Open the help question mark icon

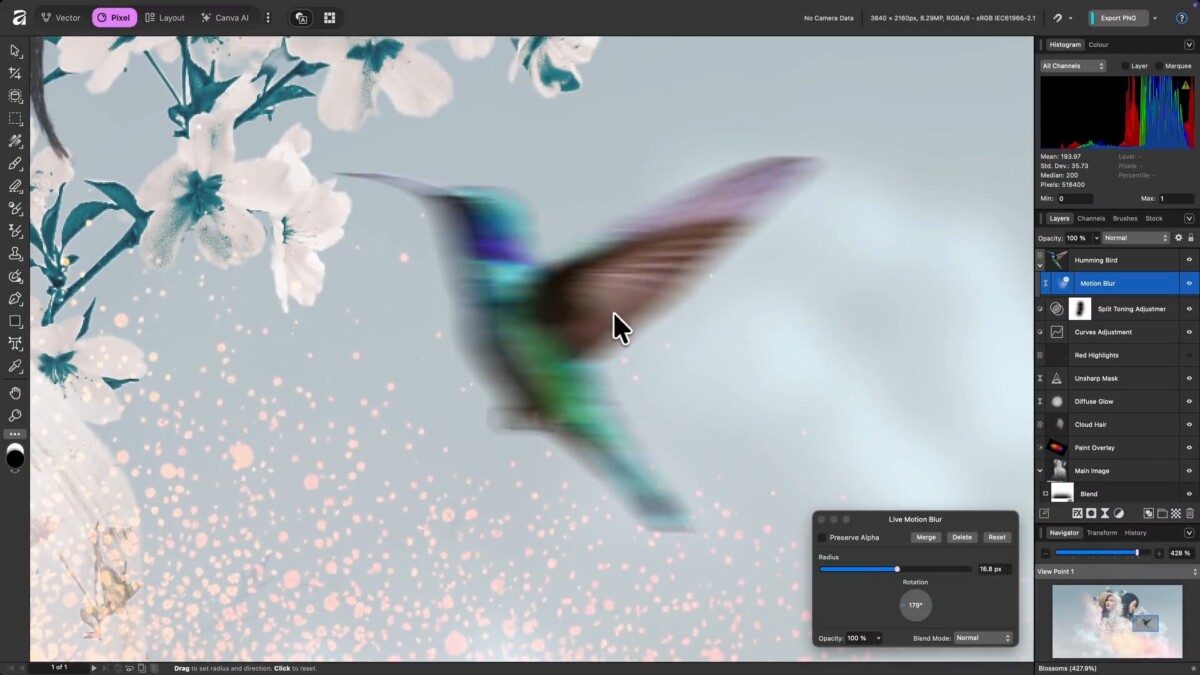[1181, 18]
